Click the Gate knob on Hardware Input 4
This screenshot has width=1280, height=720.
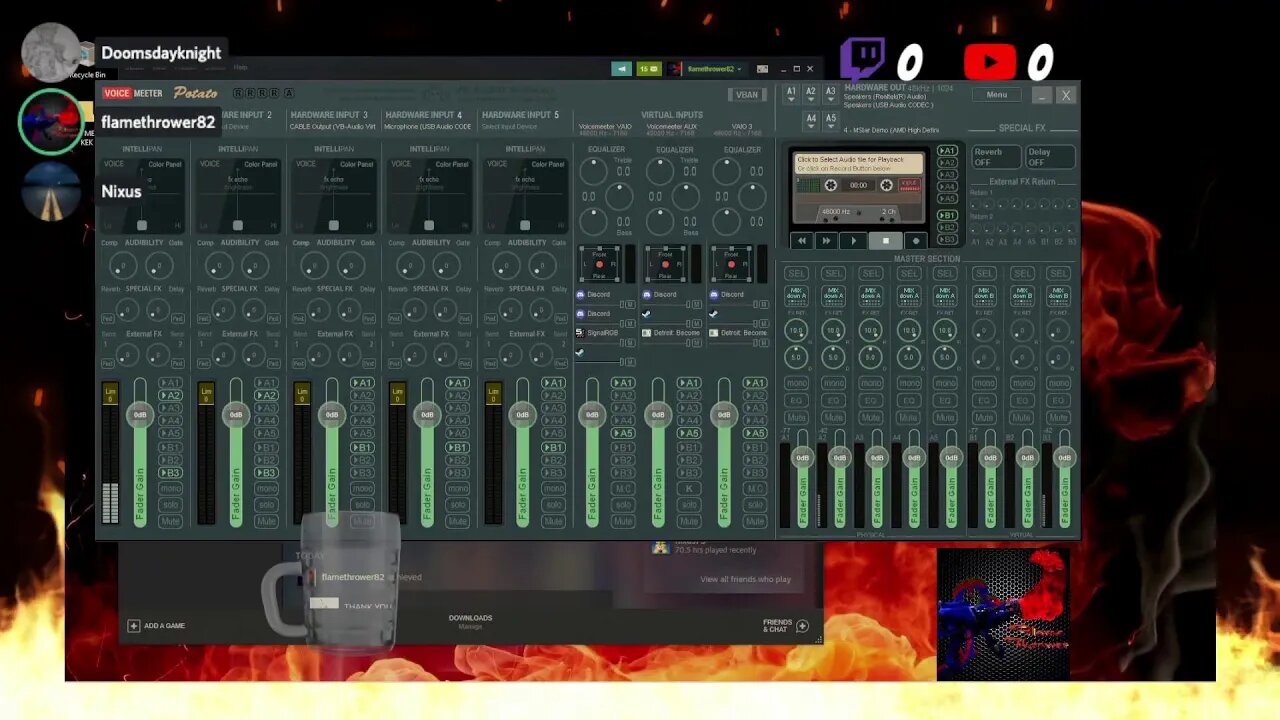pyautogui.click(x=446, y=266)
